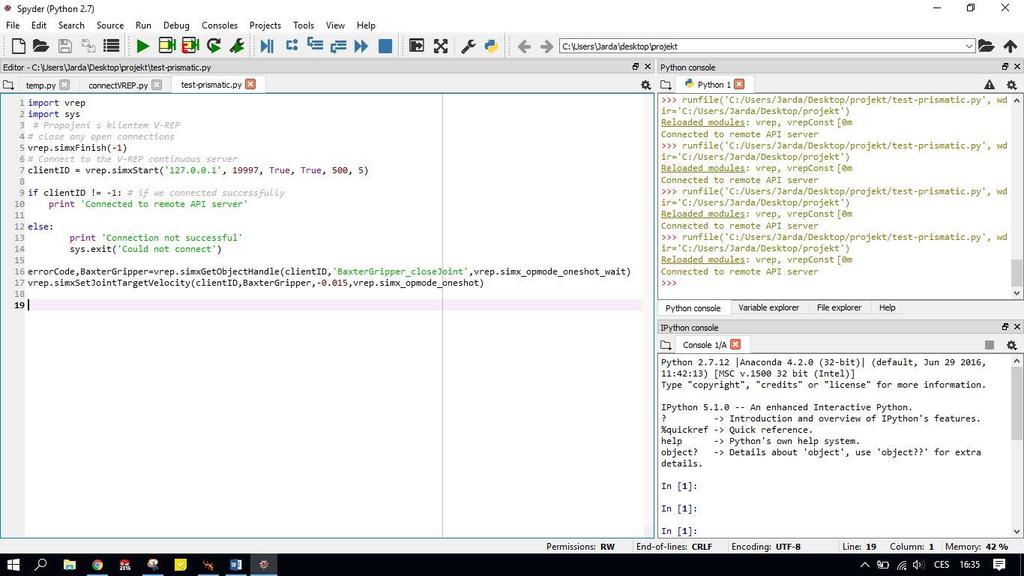Click the Python console warning triangle icon

989,85
